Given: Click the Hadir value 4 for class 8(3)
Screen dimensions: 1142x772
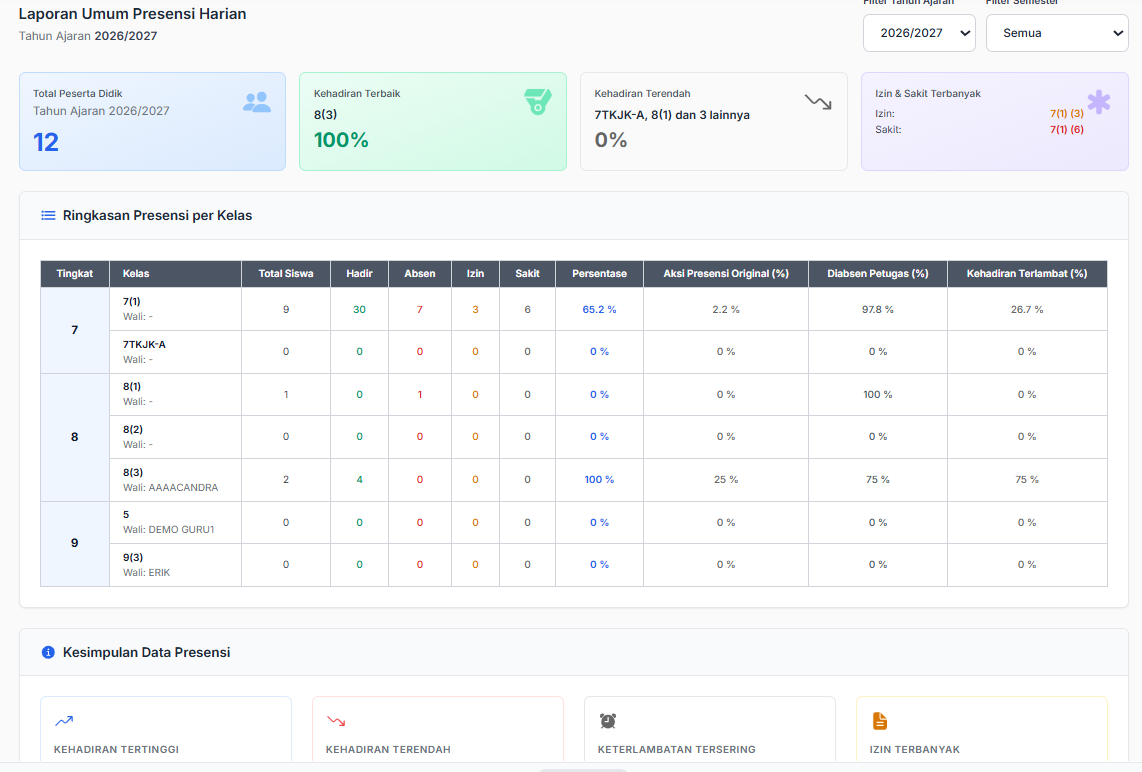Looking at the screenshot, I should (360, 480).
